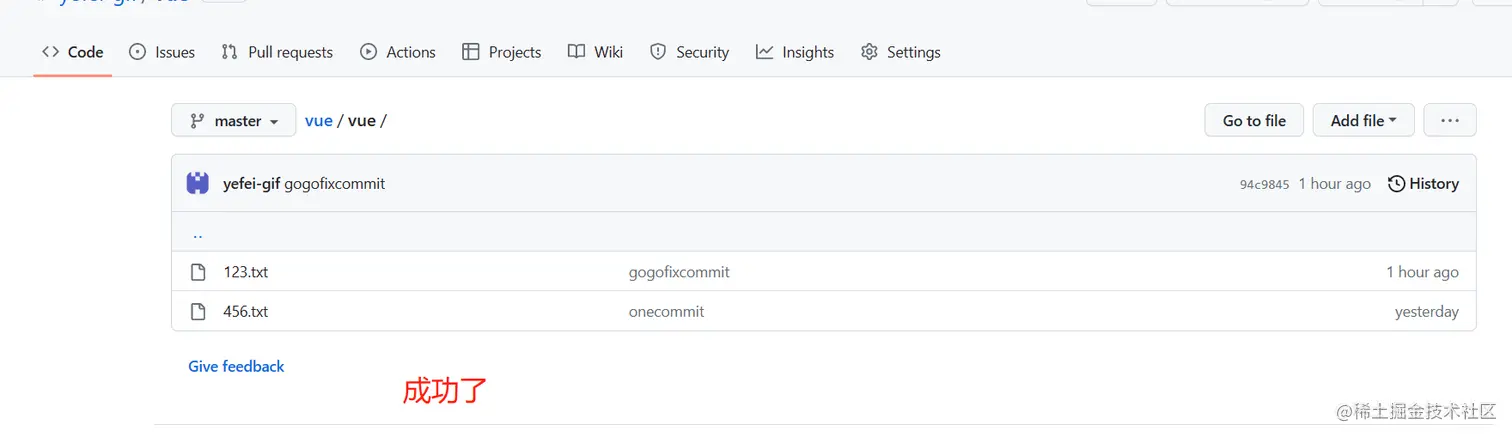Open commit hash 94c9845
Viewport: 1512px width, 437px height.
click(1264, 185)
